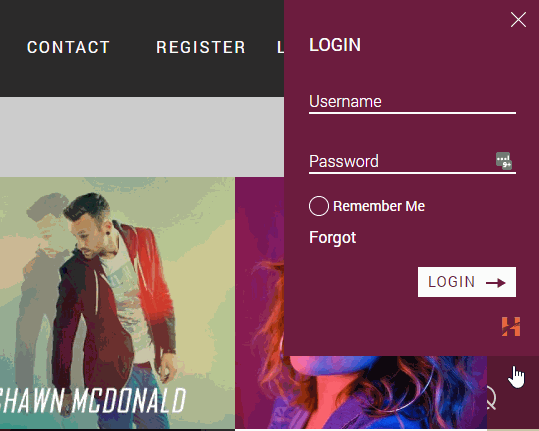The width and height of the screenshot is (539, 431).
Task: Click the LOGIN heading in the panel
Action: pyautogui.click(x=335, y=45)
